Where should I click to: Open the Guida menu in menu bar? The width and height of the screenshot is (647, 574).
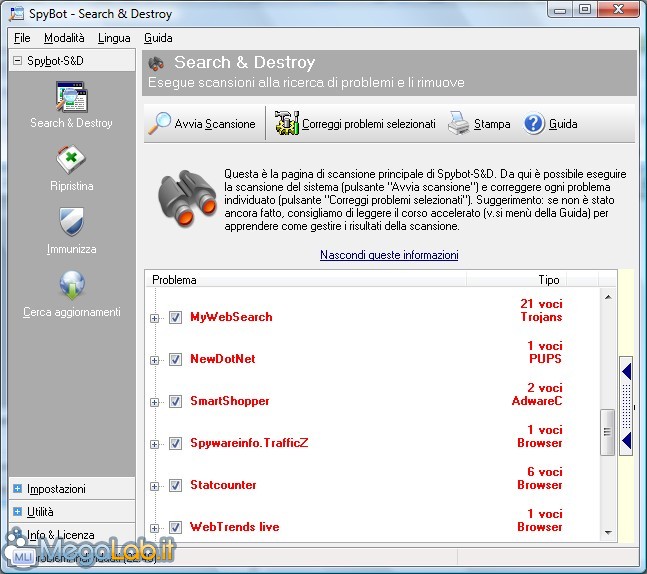(158, 38)
